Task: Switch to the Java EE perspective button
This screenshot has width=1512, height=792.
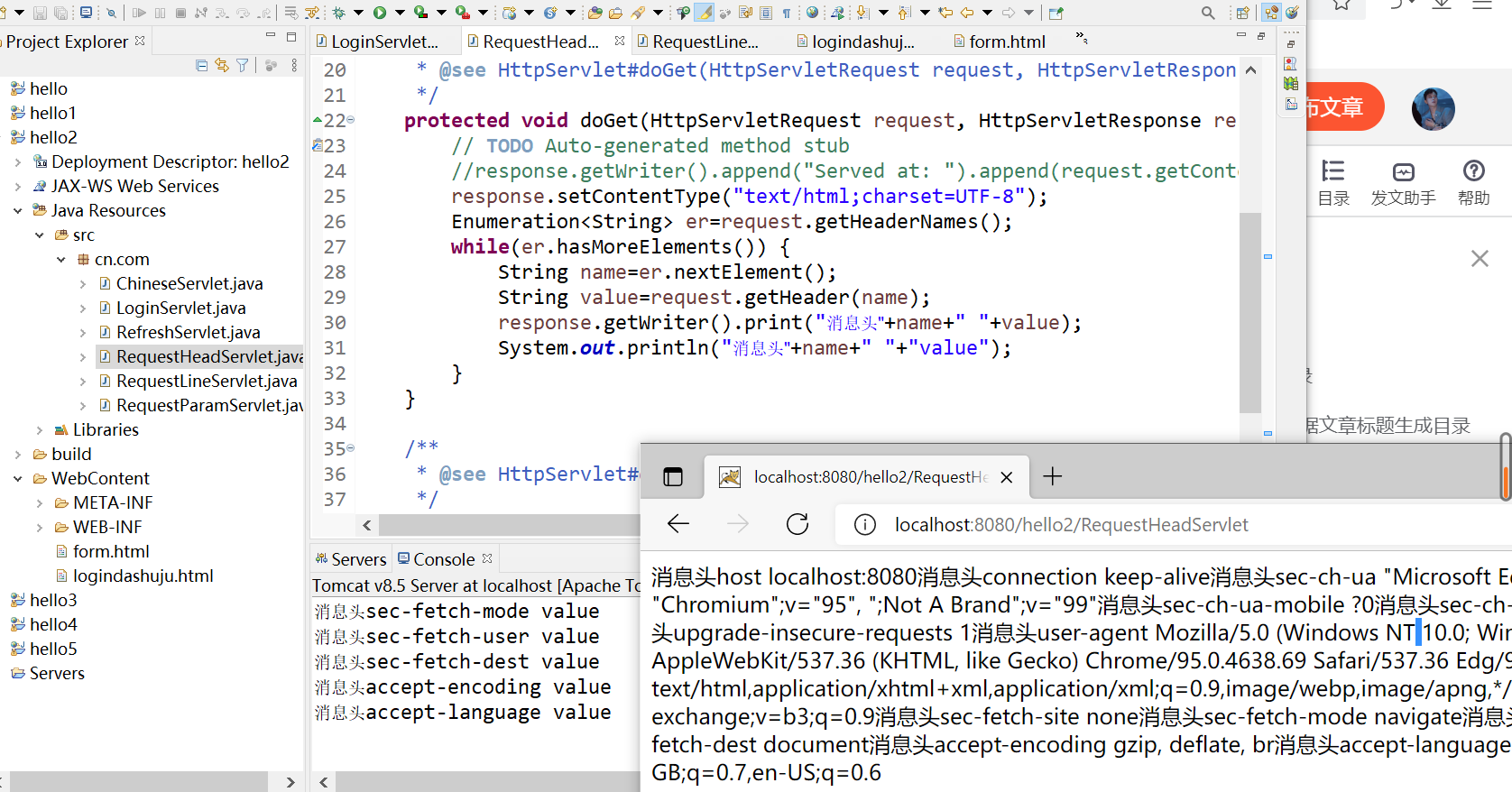Action: (1272, 13)
